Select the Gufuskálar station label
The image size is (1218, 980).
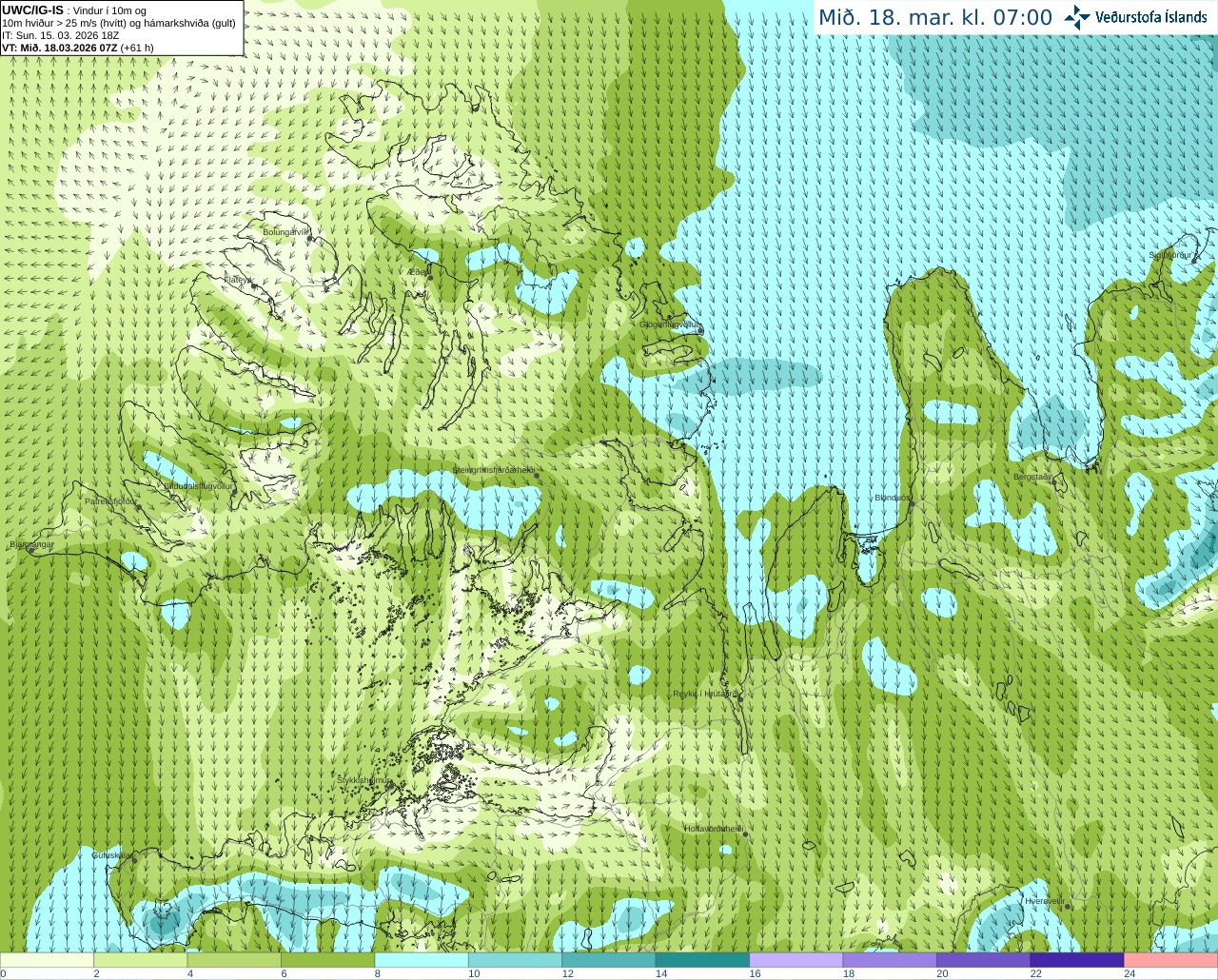[111, 855]
